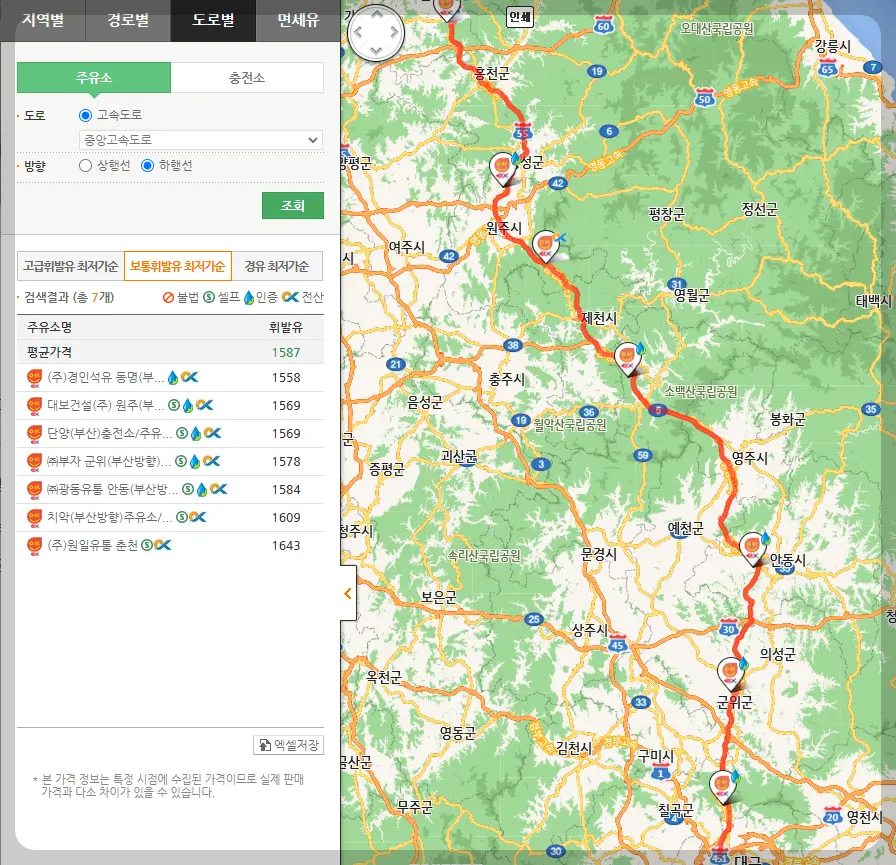The image size is (896, 865).
Task: Open the 면세유 tab
Action: [x=298, y=20]
